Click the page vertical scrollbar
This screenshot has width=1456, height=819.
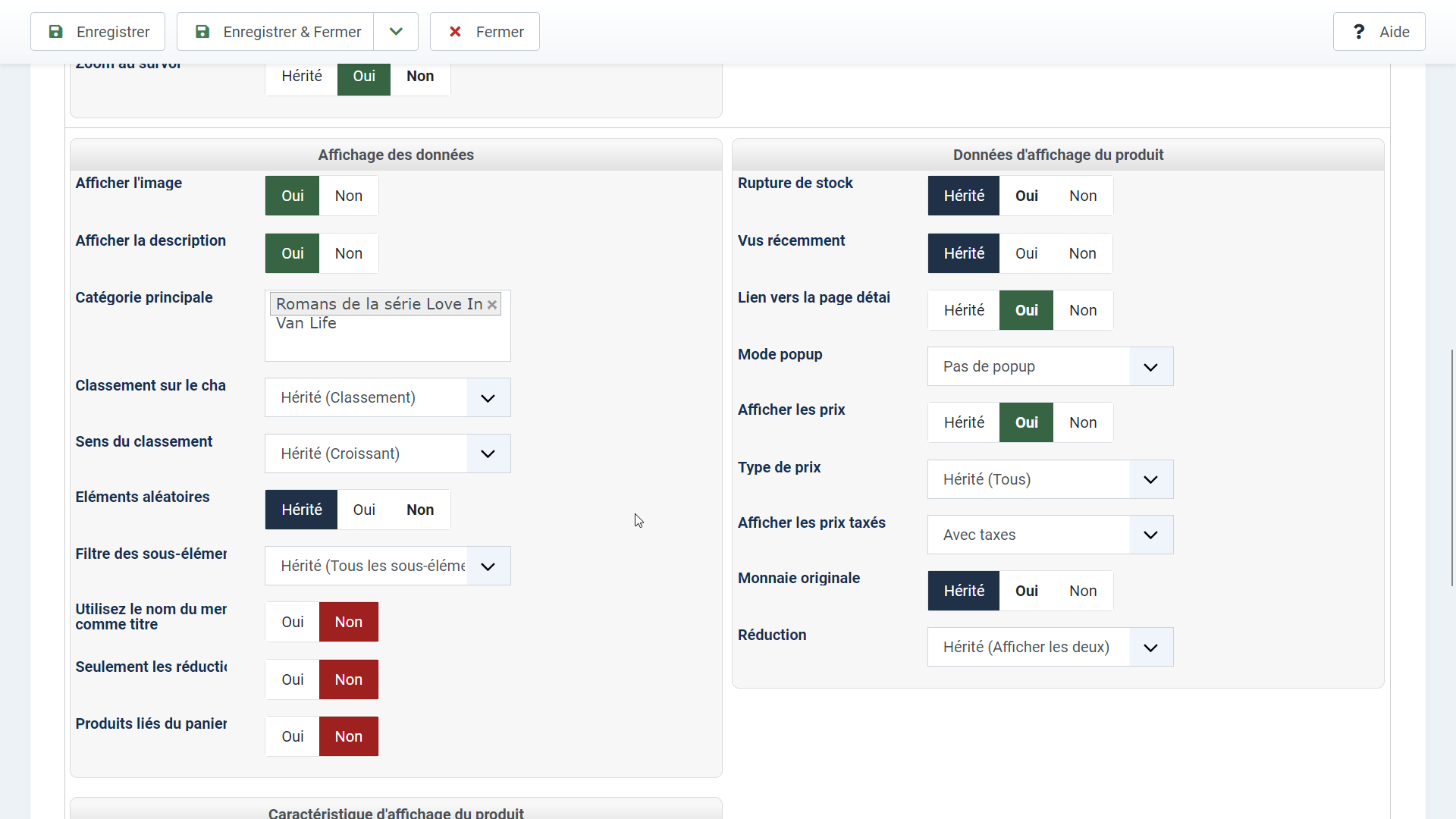[x=1451, y=466]
